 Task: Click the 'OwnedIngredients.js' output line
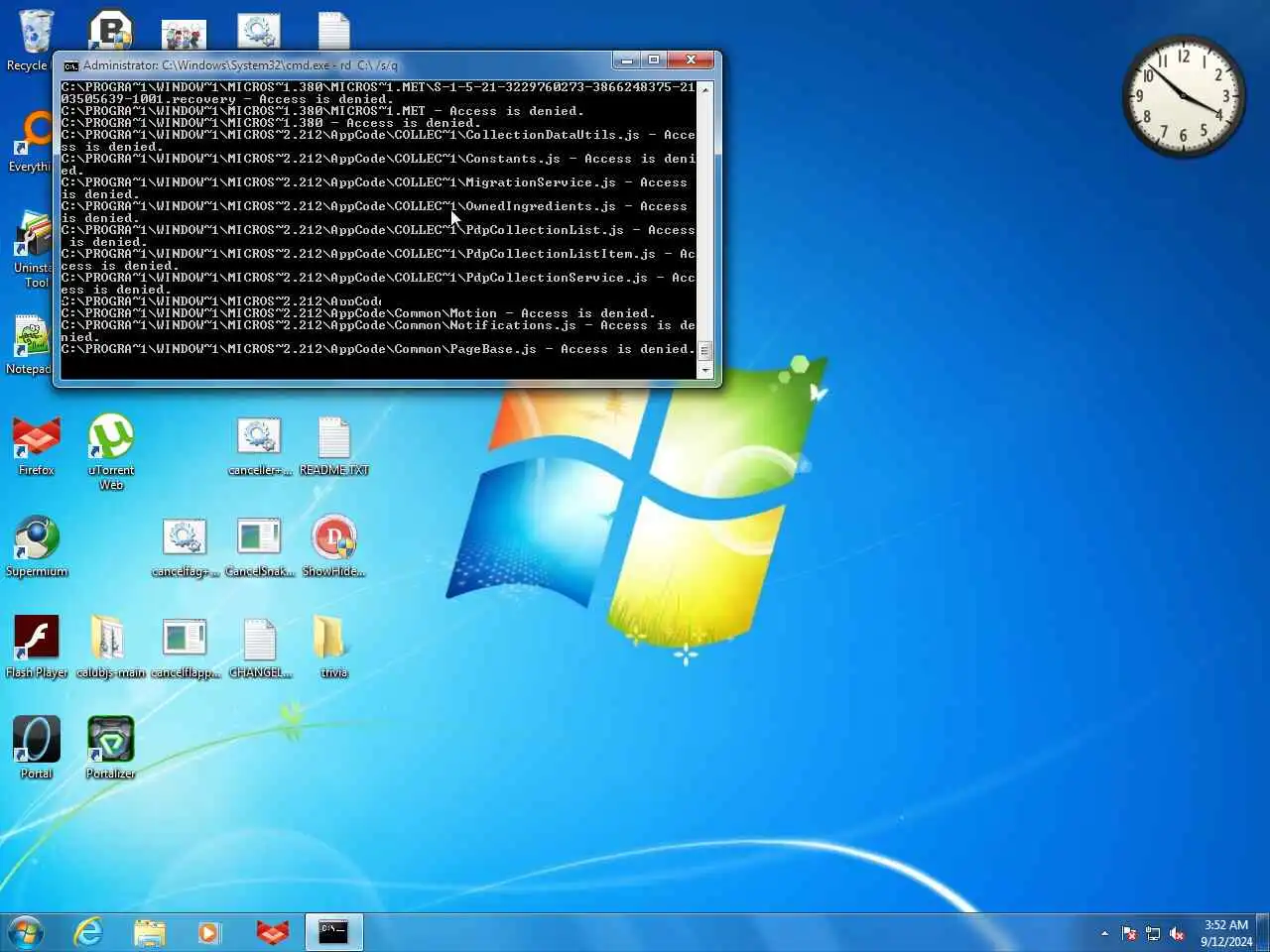pyautogui.click(x=378, y=212)
